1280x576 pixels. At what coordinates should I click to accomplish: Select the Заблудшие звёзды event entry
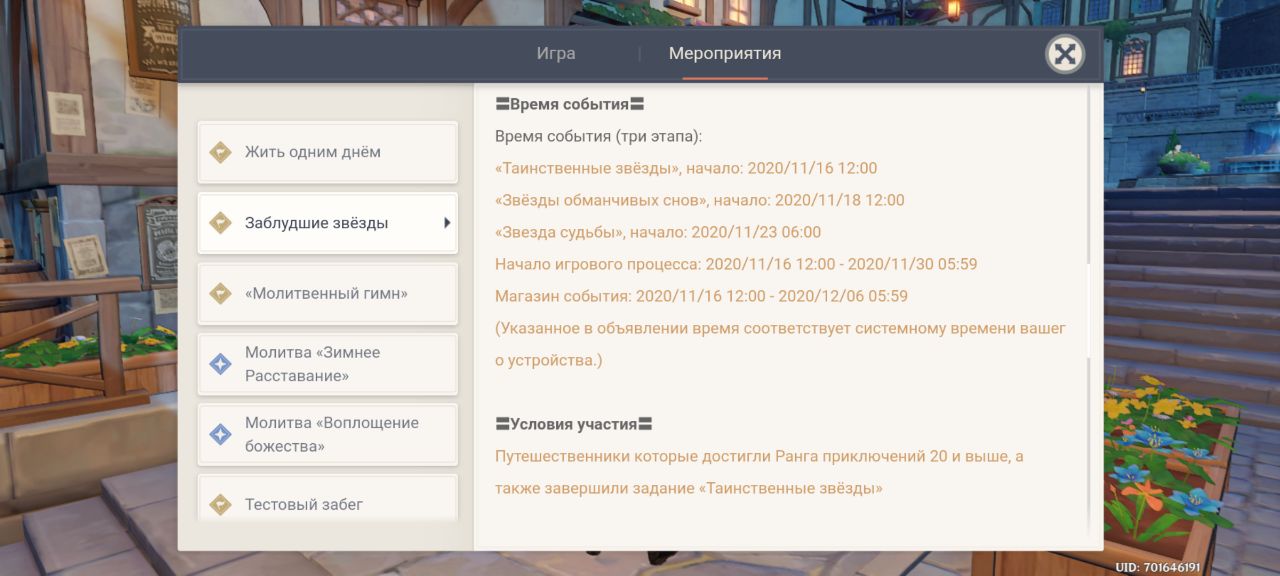tap(327, 223)
